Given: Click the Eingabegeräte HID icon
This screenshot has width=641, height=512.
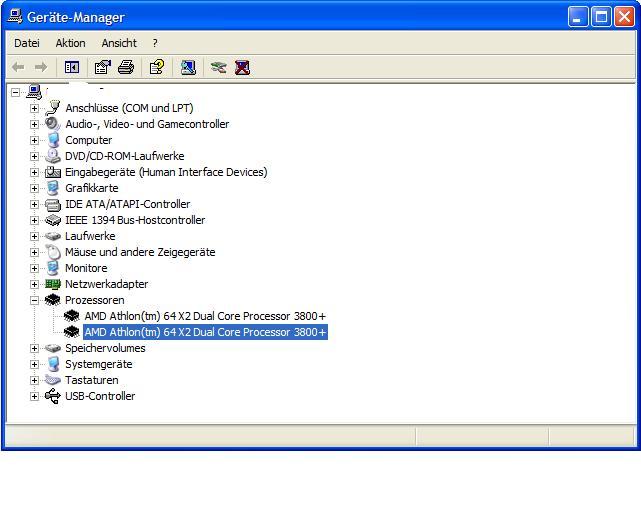Looking at the screenshot, I should [x=53, y=172].
